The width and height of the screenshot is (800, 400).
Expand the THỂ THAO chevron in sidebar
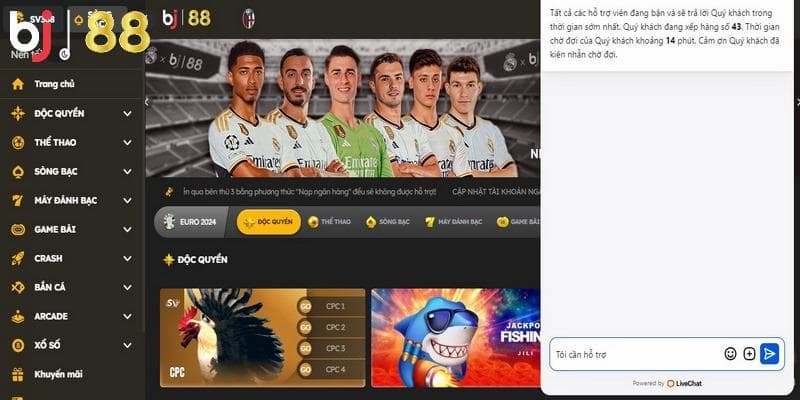click(127, 142)
